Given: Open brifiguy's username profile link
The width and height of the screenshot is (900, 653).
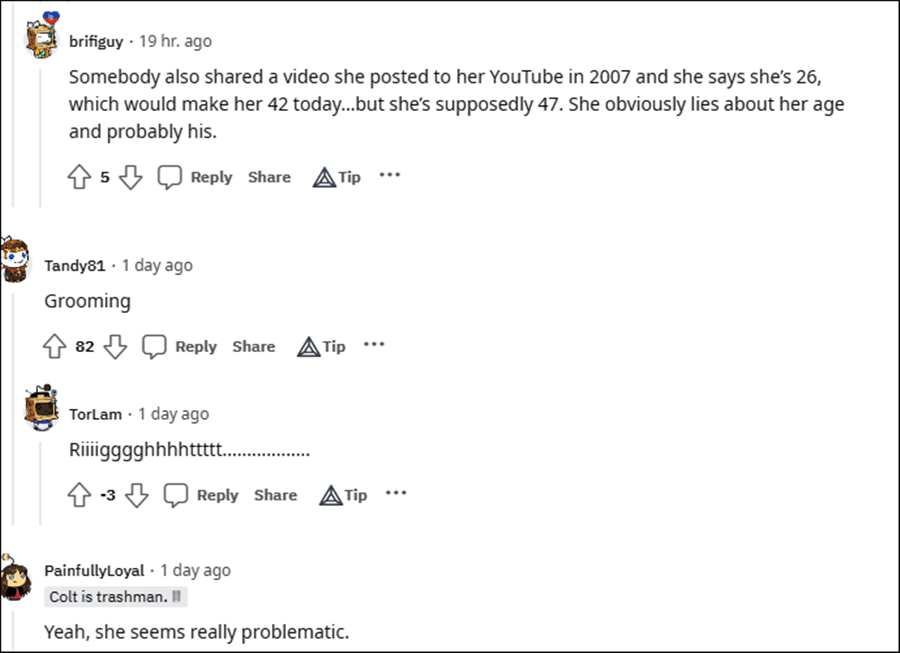Looking at the screenshot, I should pos(97,41).
